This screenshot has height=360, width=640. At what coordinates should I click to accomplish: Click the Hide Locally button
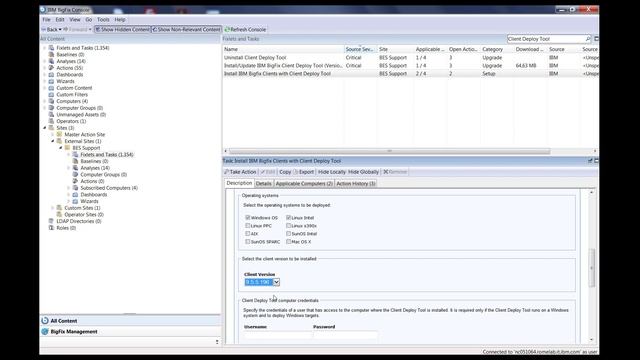tap(331, 172)
